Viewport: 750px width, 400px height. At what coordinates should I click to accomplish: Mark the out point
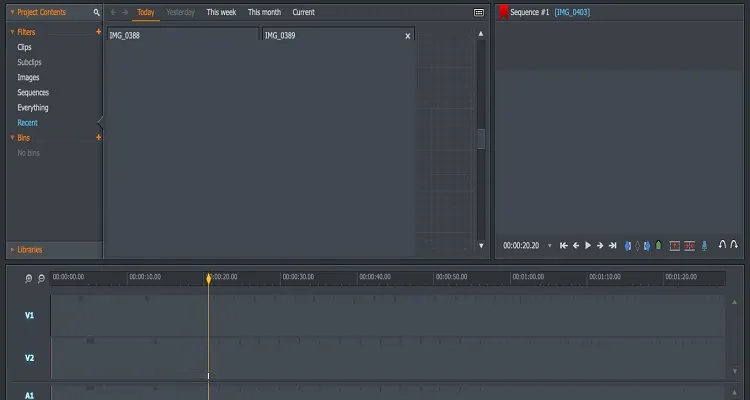coord(647,245)
